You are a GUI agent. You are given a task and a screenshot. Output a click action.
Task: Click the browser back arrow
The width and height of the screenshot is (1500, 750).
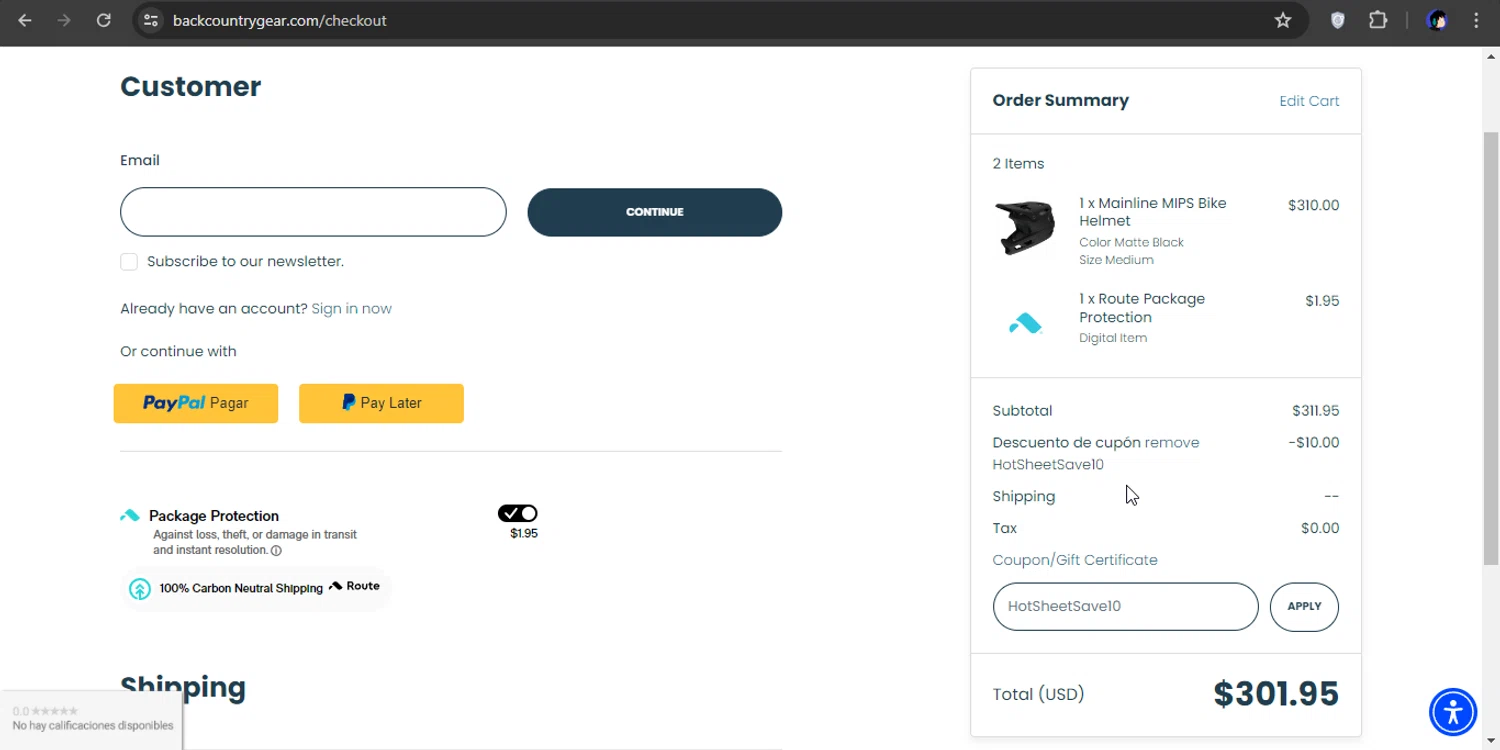[x=25, y=20]
